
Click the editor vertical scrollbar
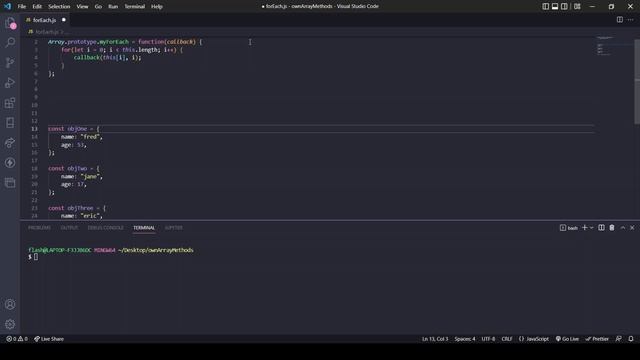click(637, 82)
